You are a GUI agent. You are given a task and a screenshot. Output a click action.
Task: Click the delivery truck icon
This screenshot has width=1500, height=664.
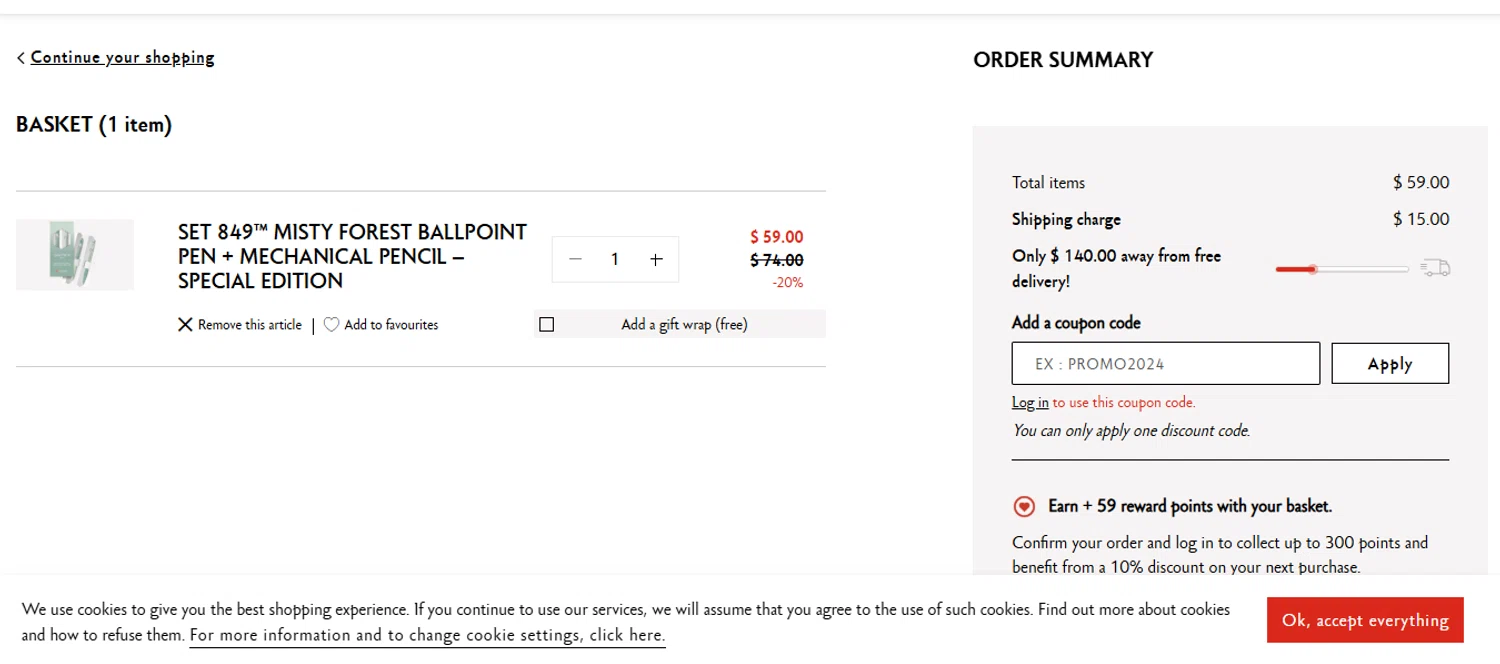[x=1436, y=268]
